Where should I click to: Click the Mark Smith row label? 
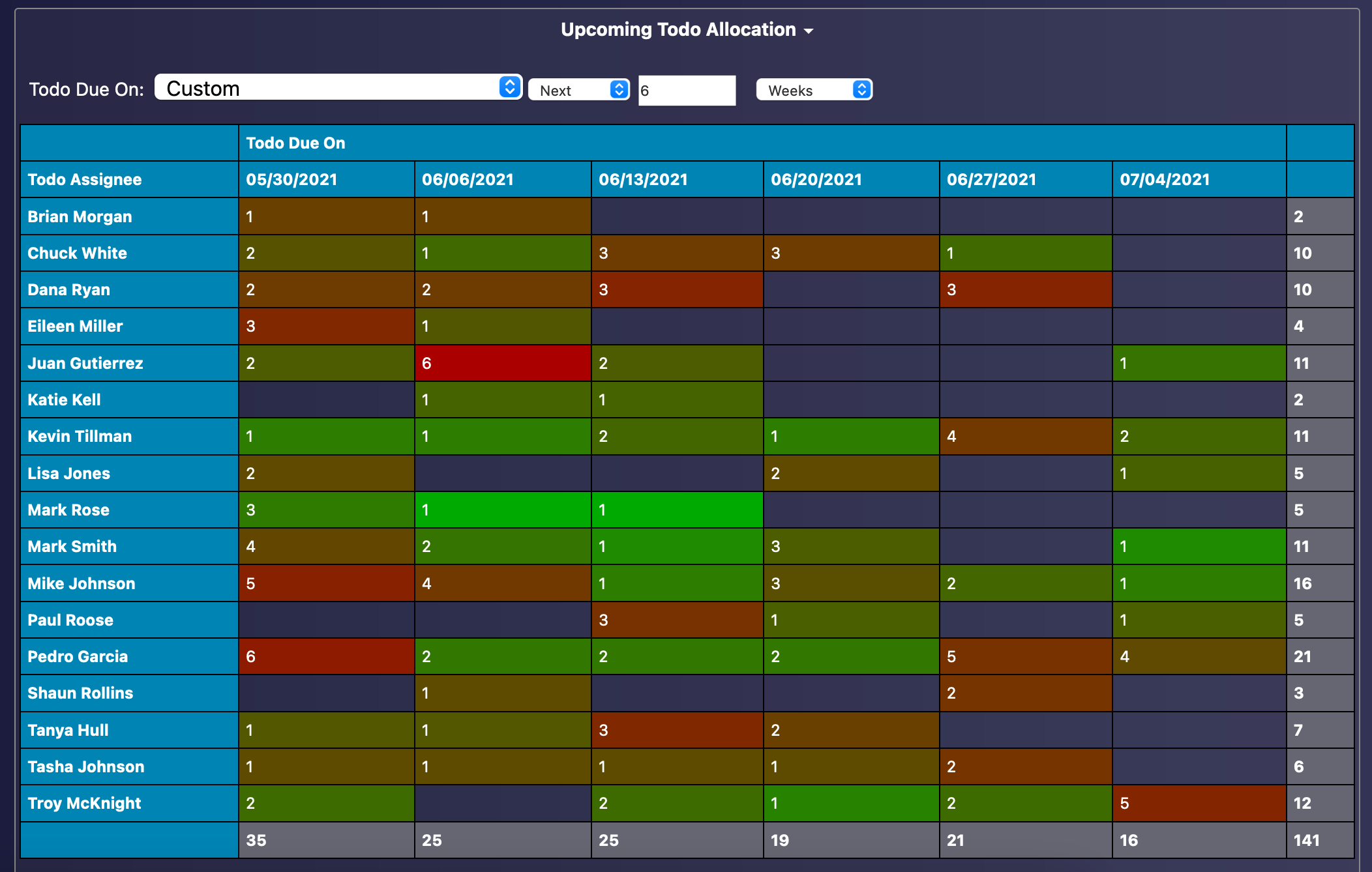(x=129, y=546)
